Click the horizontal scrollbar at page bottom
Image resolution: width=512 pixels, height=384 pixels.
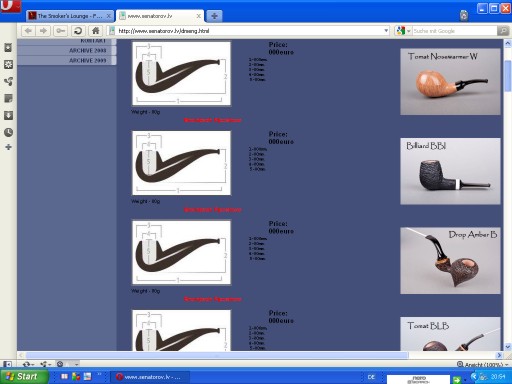(x=217, y=355)
